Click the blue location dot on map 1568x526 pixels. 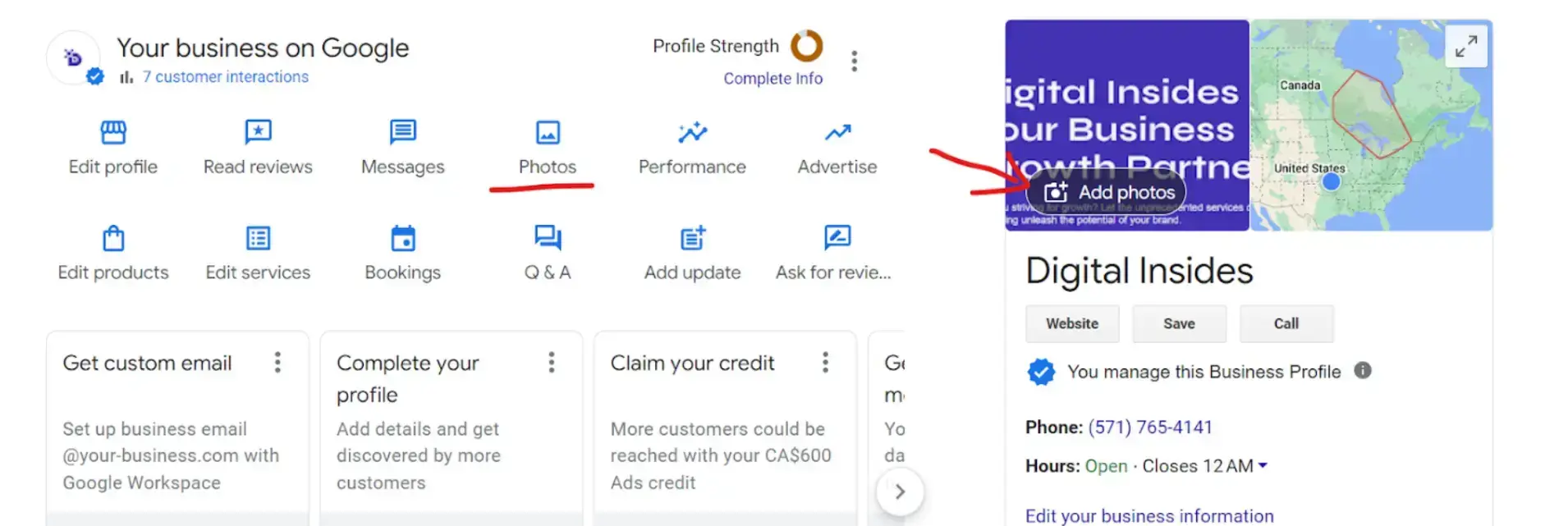1332,181
